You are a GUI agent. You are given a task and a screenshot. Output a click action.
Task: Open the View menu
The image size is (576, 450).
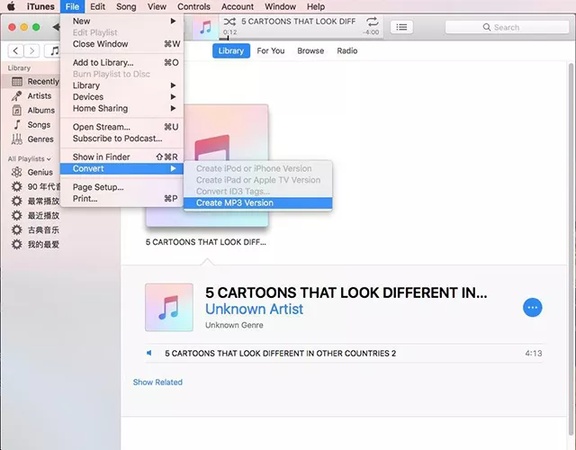(x=157, y=7)
